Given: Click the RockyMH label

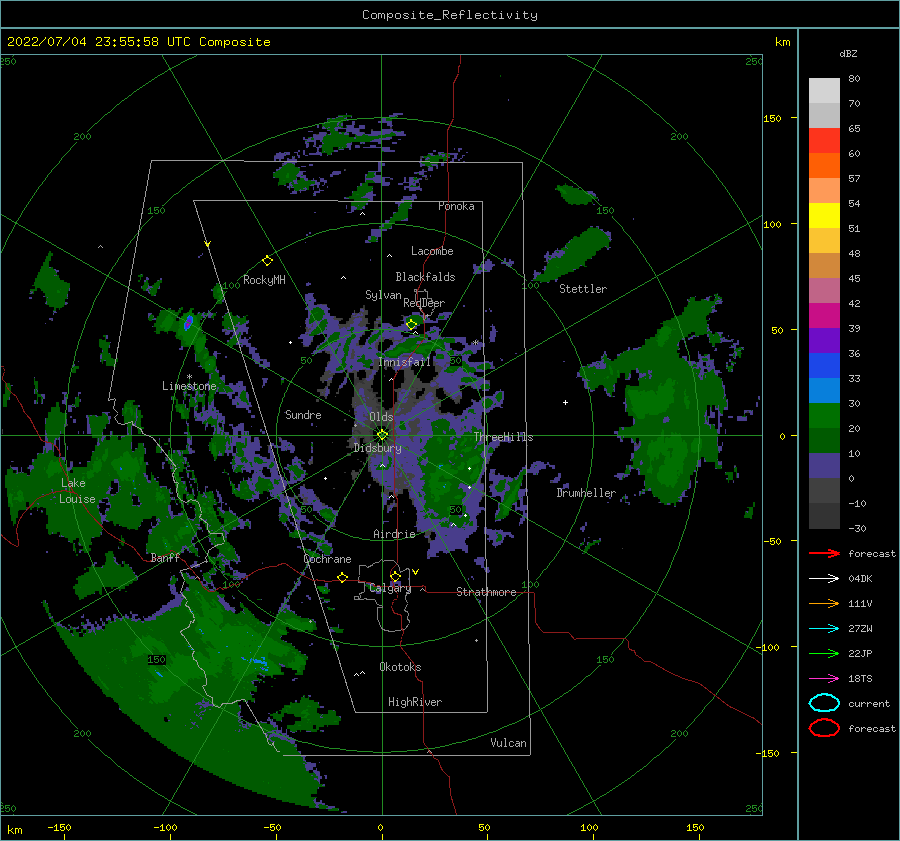Looking at the screenshot, I should click(264, 280).
